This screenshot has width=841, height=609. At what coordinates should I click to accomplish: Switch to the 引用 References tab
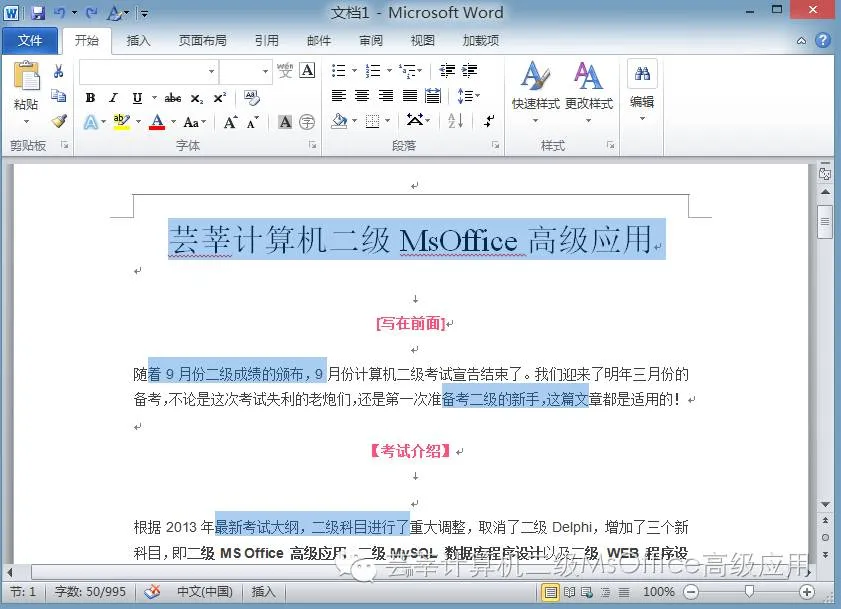coord(267,40)
